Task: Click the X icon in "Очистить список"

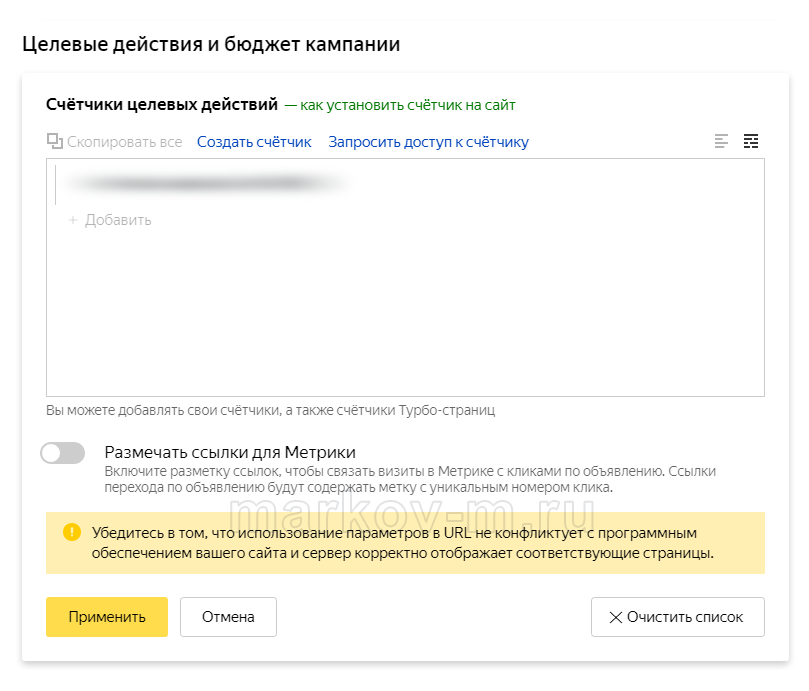Action: [616, 617]
